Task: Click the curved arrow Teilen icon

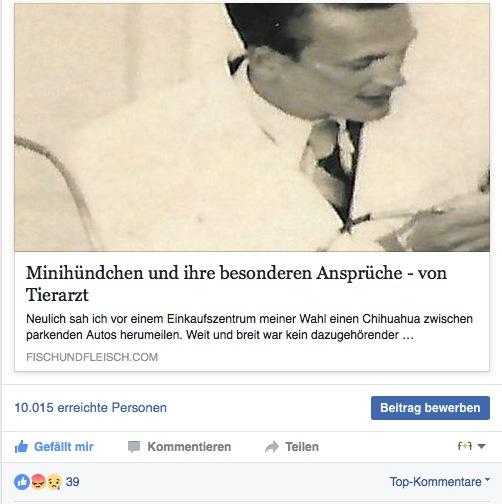Action: click(272, 447)
